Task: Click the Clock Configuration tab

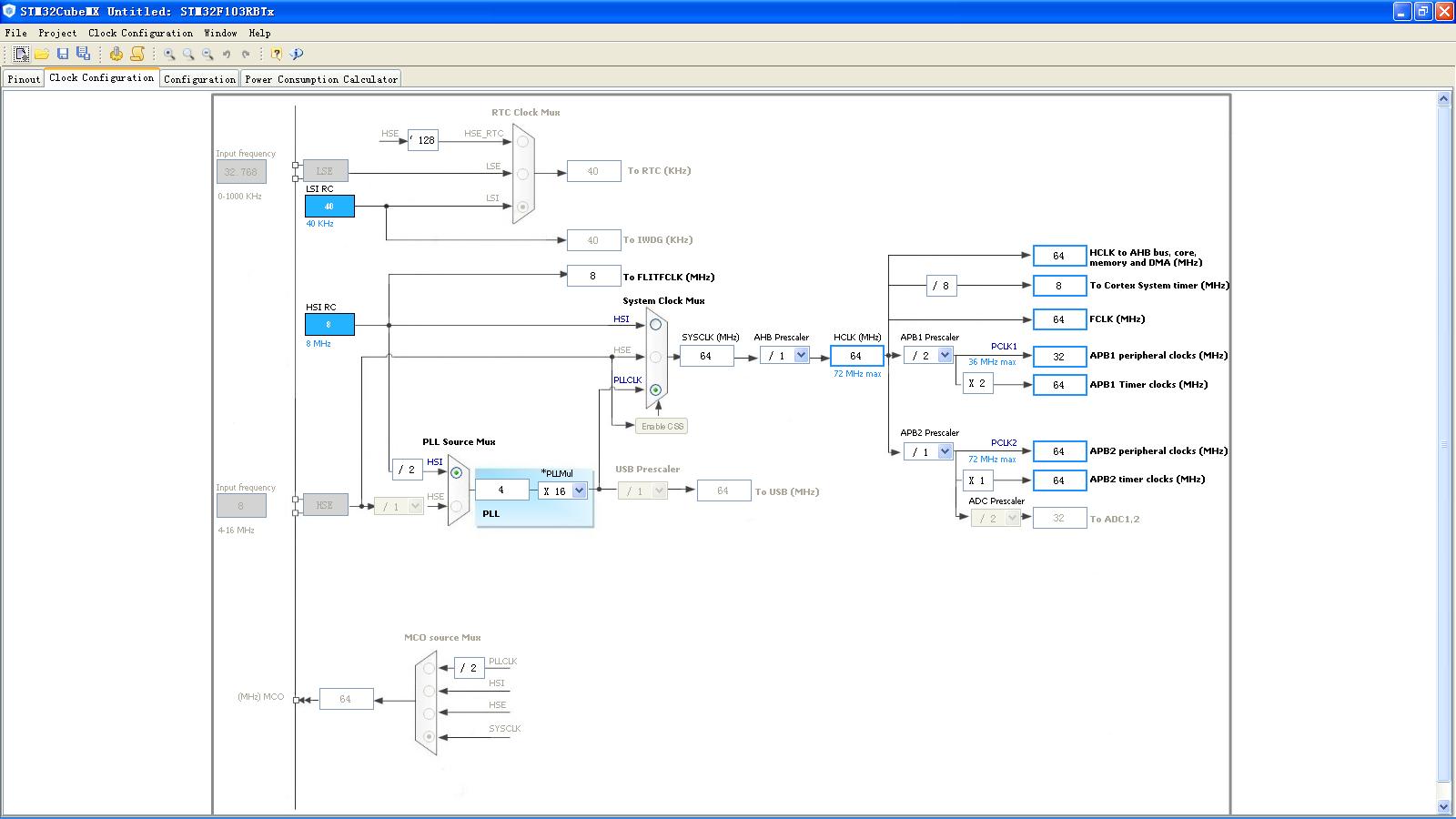Action: coord(102,78)
